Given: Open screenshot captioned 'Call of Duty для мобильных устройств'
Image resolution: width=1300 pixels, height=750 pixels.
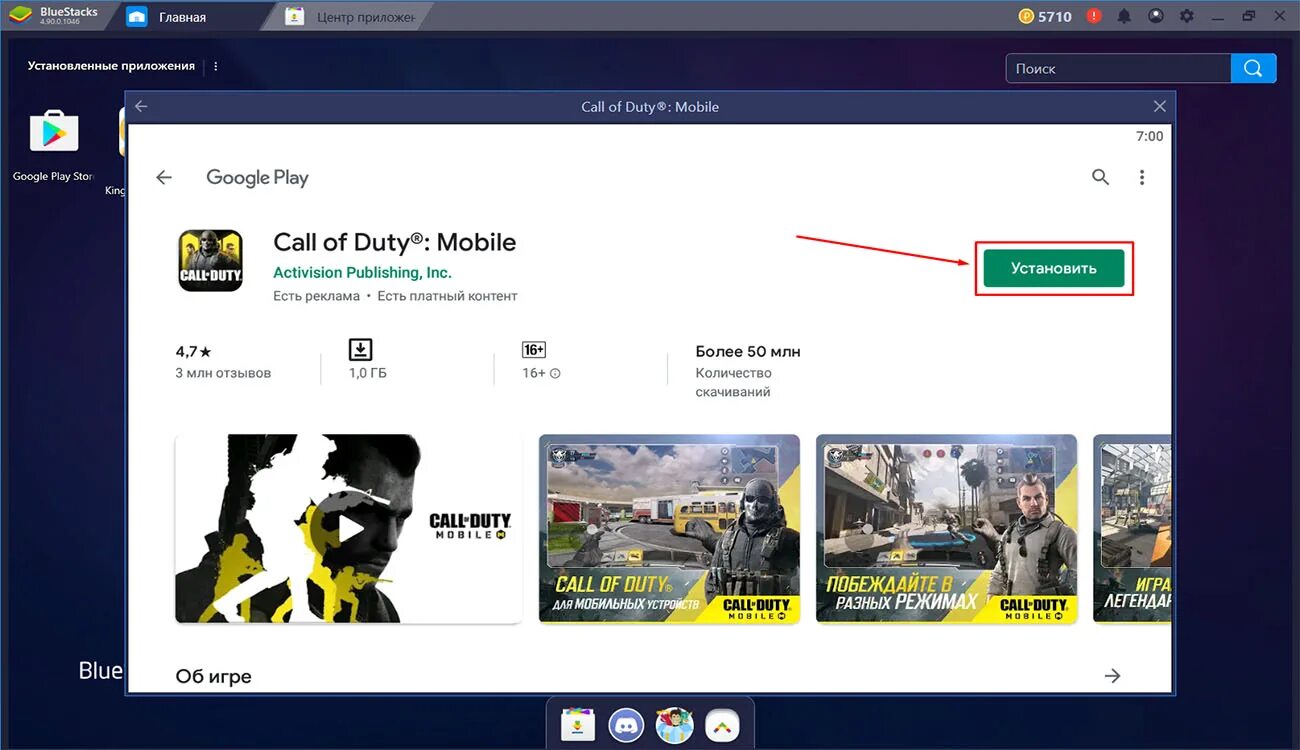Looking at the screenshot, I should click(x=669, y=528).
